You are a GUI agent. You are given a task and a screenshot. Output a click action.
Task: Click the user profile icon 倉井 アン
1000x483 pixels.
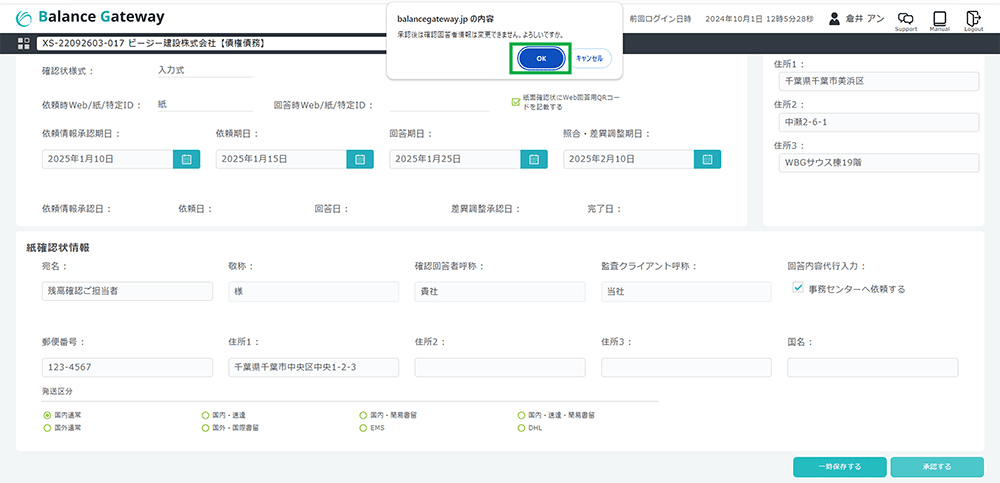click(834, 18)
